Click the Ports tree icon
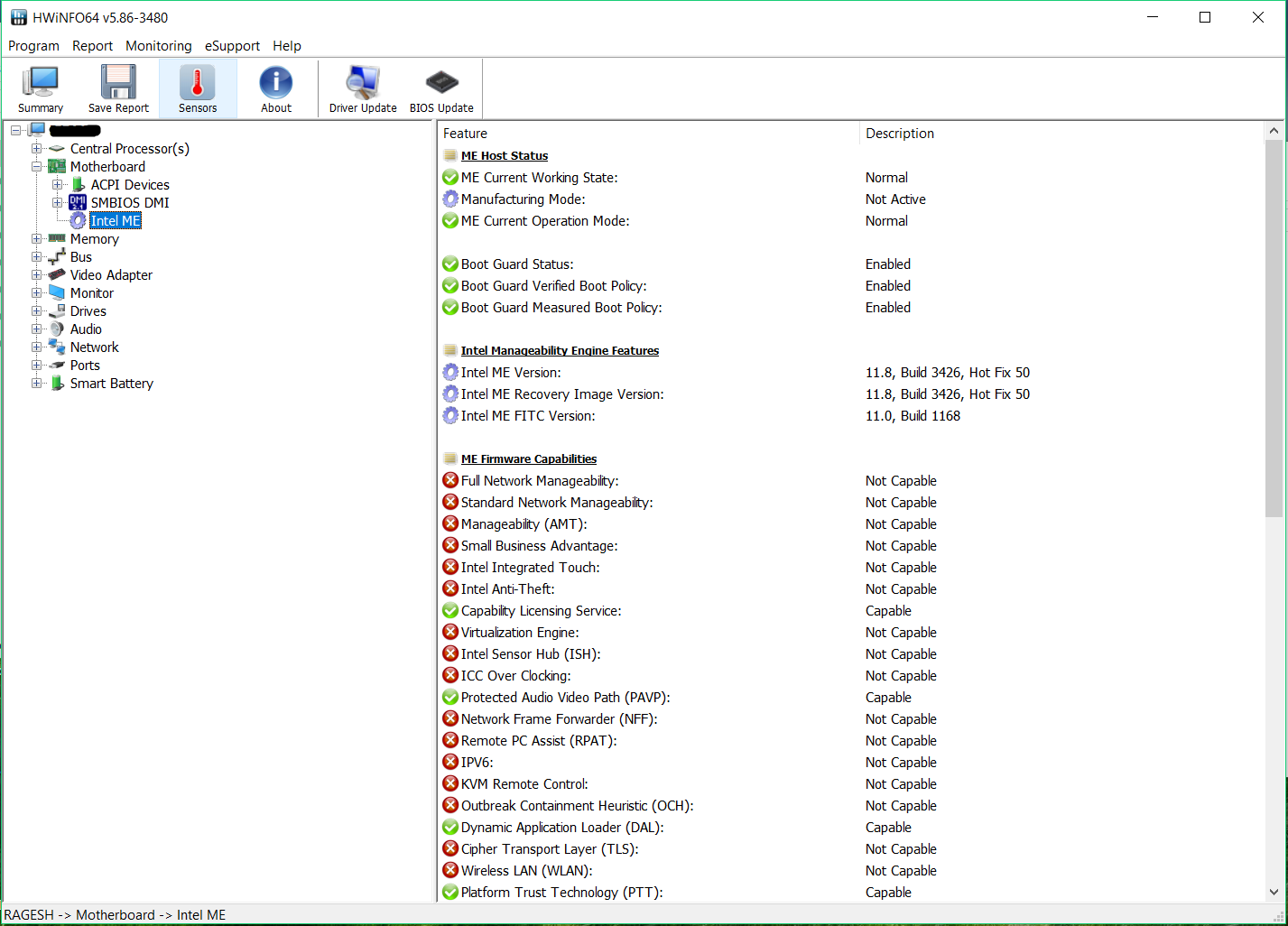The height and width of the screenshot is (926, 1288). (57, 366)
